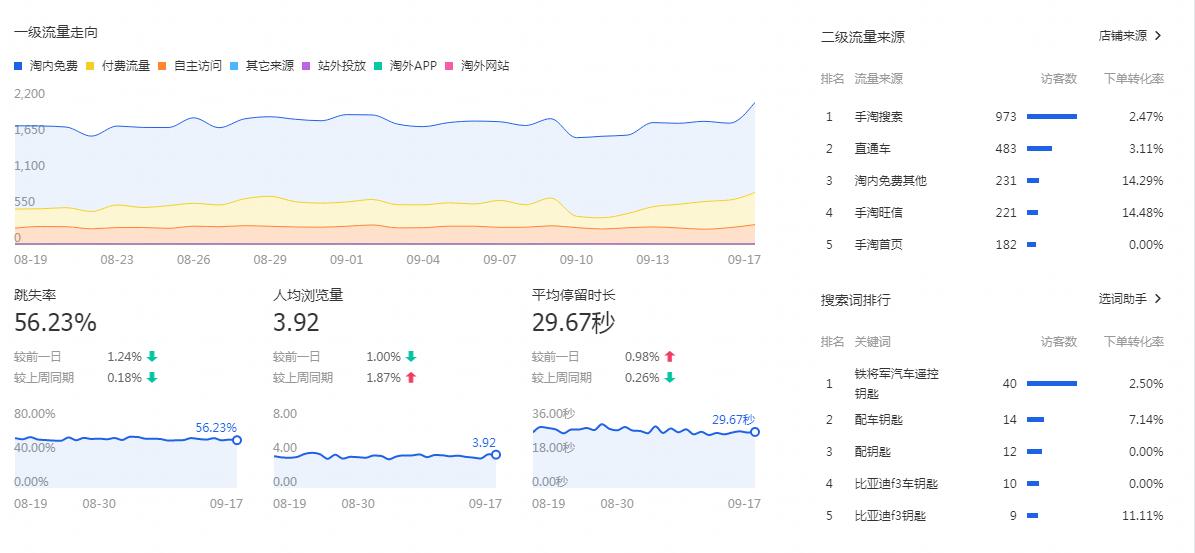
Task: Click the 平均停留时长 较前一日 up arrow
Action: click(x=670, y=356)
